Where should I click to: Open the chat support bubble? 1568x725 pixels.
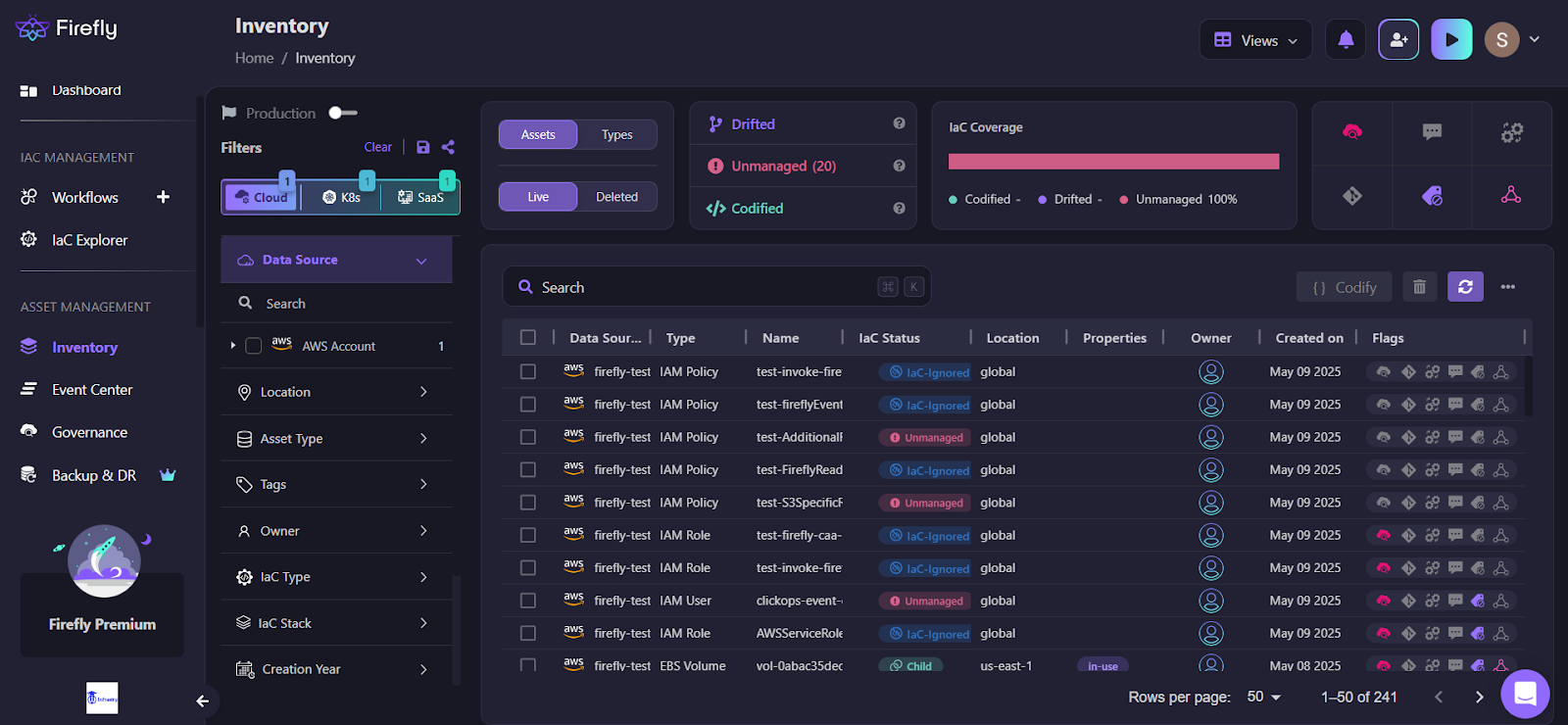pyautogui.click(x=1525, y=694)
